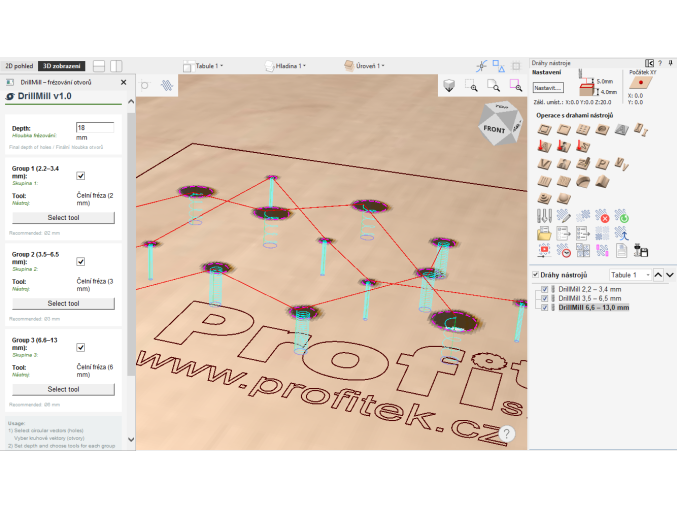Viewport: 677px width, 507px height.
Task: Split view horizontally using the tile icon
Action: click(x=99, y=66)
